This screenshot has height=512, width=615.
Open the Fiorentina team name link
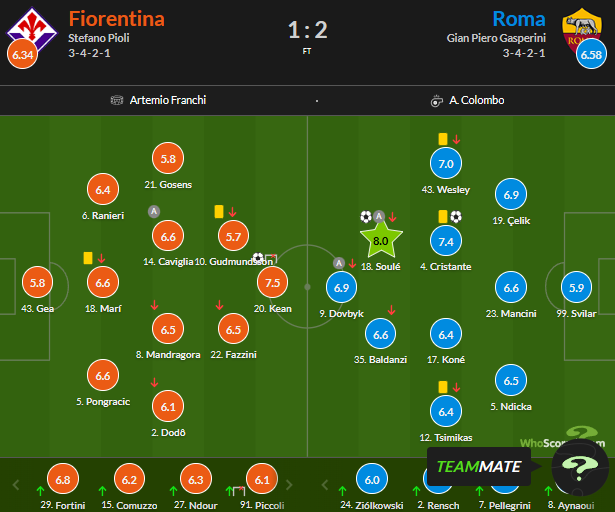(116, 18)
